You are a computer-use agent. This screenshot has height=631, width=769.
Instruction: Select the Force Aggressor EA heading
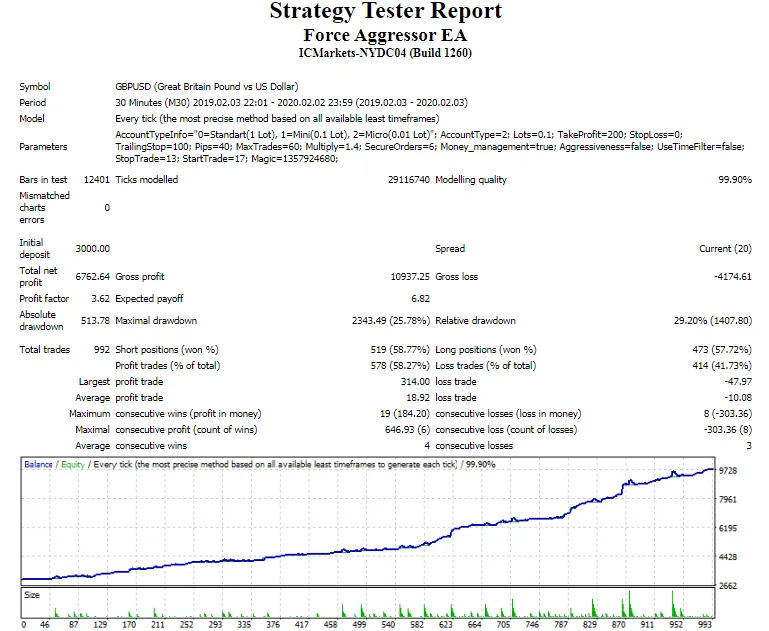coord(385,34)
